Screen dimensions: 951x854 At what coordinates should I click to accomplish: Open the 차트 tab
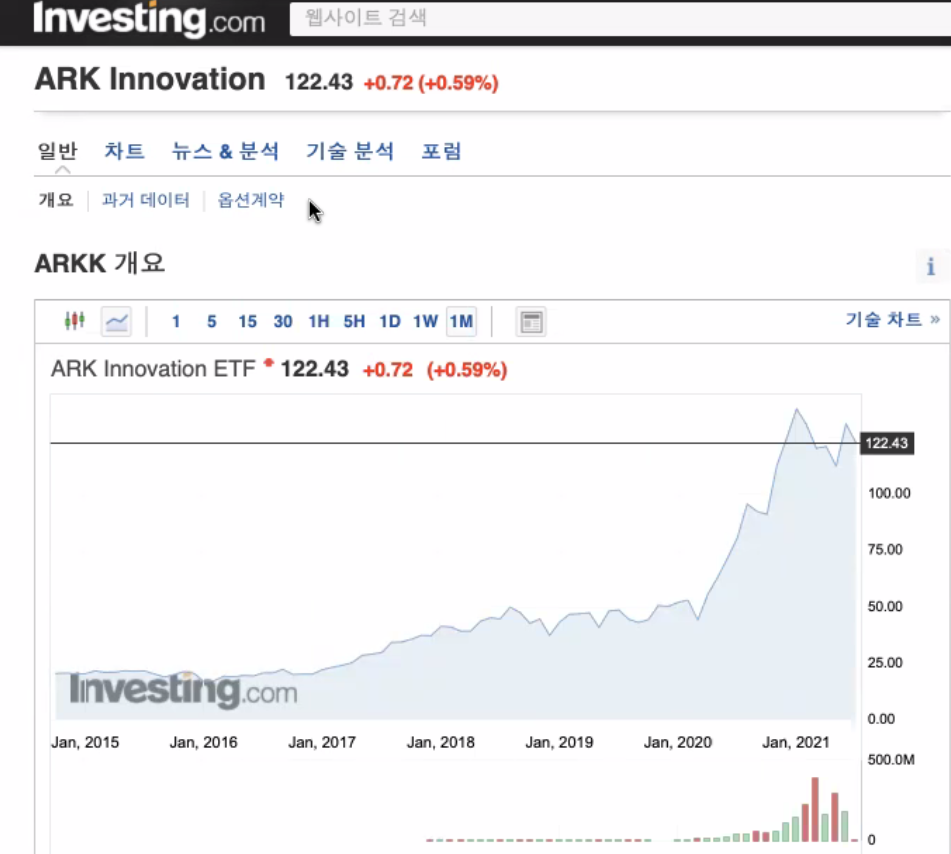click(x=124, y=151)
